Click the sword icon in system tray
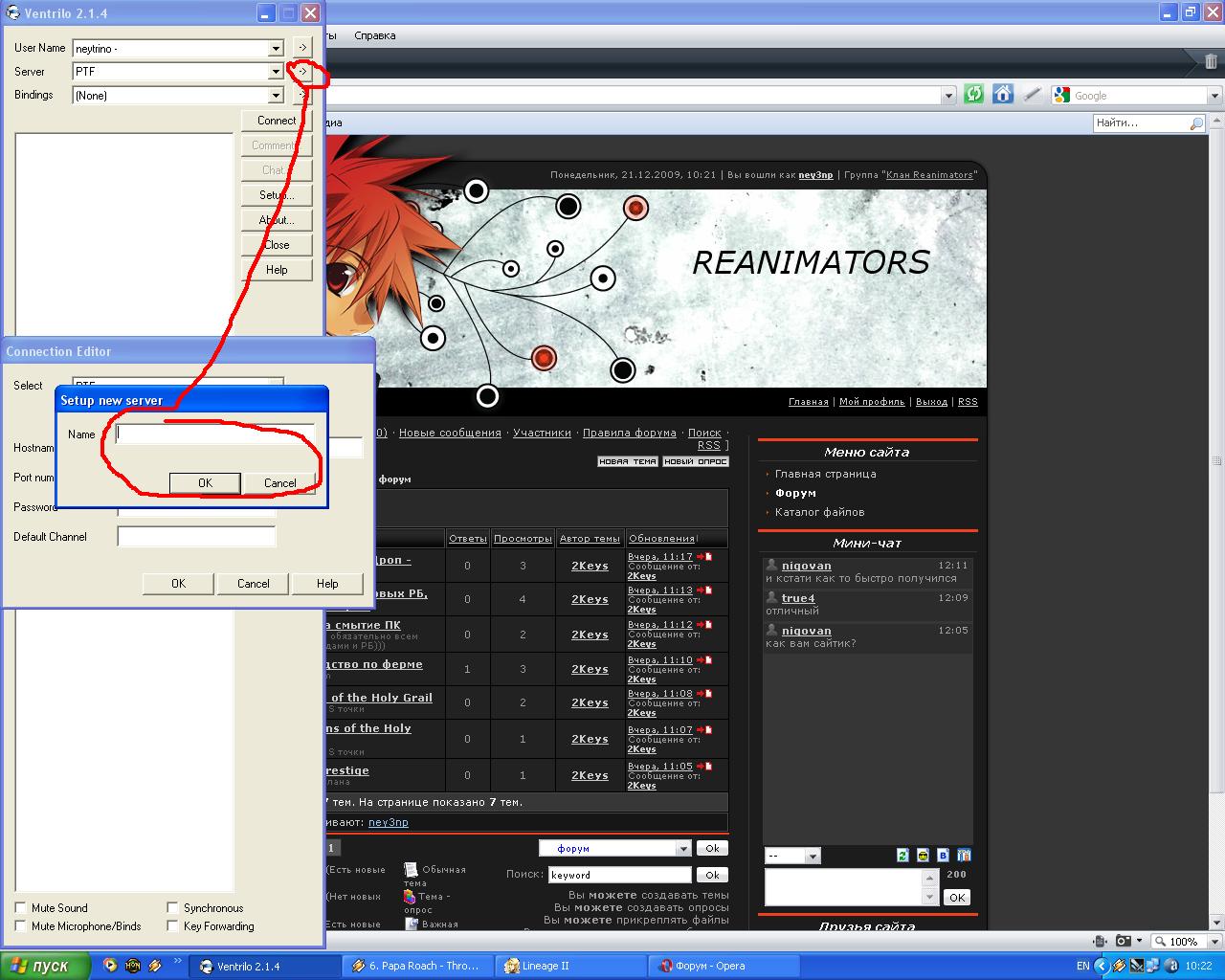 pos(1137,967)
